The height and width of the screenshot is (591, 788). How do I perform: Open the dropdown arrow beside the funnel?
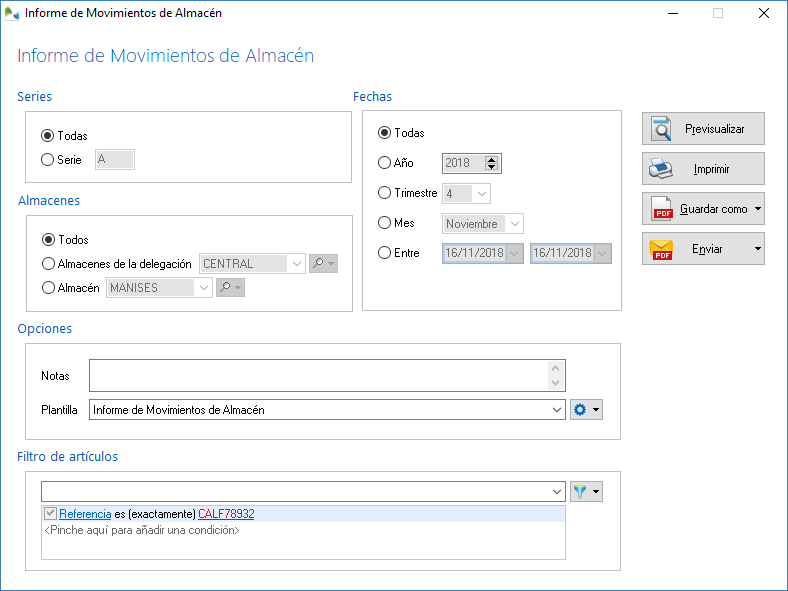(x=596, y=491)
